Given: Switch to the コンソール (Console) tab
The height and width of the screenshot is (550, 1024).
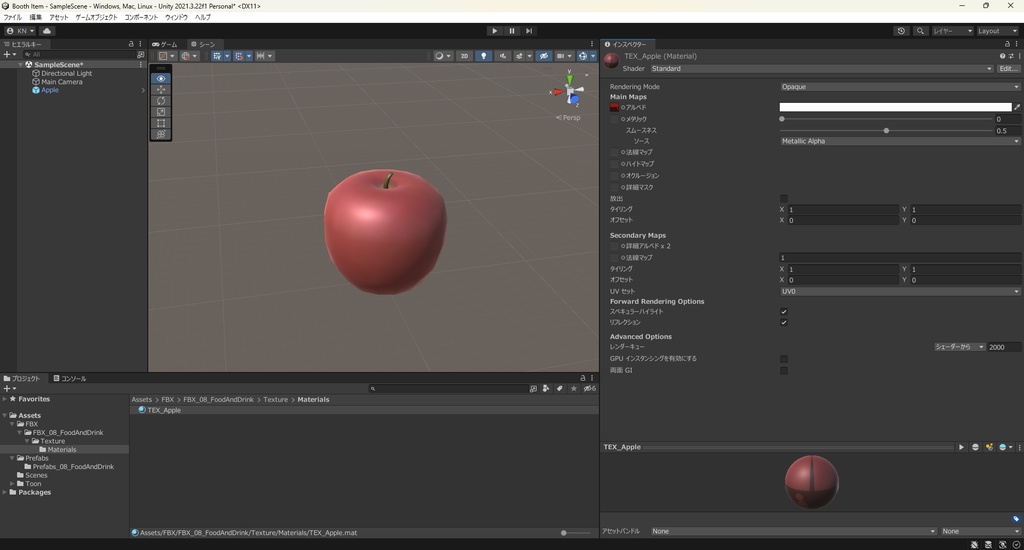Looking at the screenshot, I should point(70,379).
